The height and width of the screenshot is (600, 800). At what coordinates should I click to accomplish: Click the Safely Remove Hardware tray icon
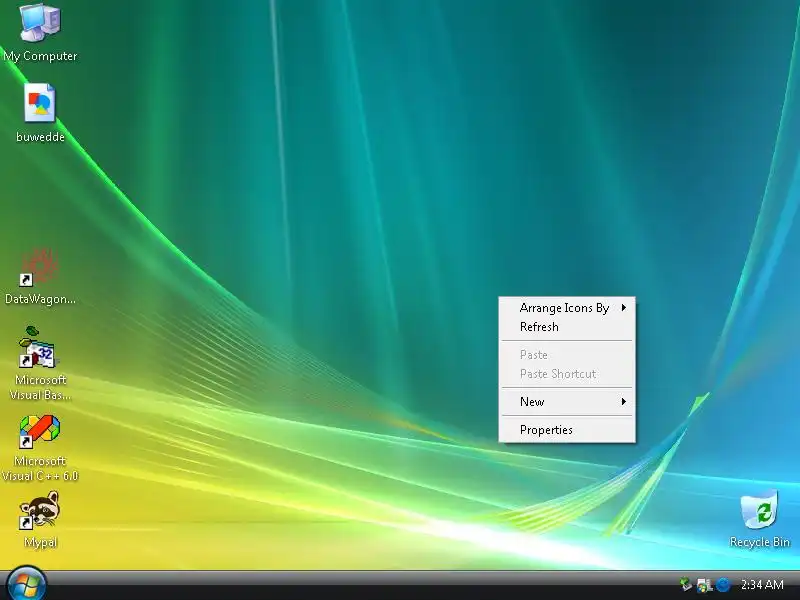click(x=686, y=584)
